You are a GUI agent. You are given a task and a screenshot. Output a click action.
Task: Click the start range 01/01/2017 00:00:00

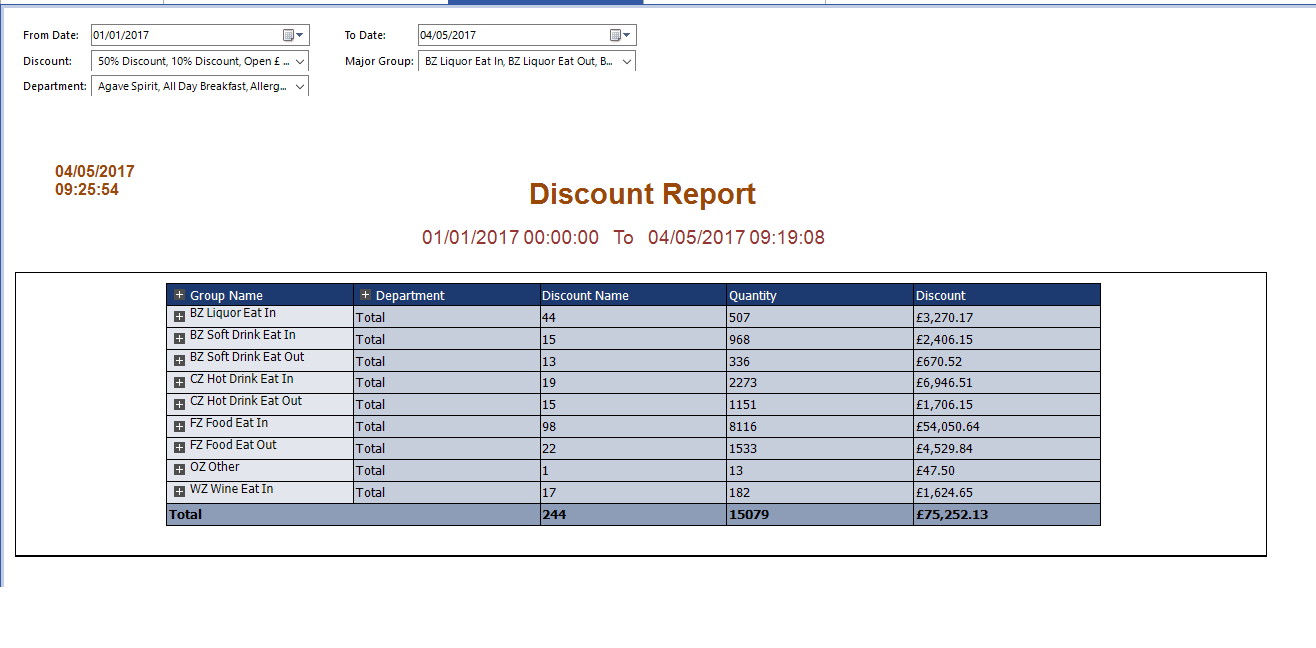pyautogui.click(x=510, y=238)
